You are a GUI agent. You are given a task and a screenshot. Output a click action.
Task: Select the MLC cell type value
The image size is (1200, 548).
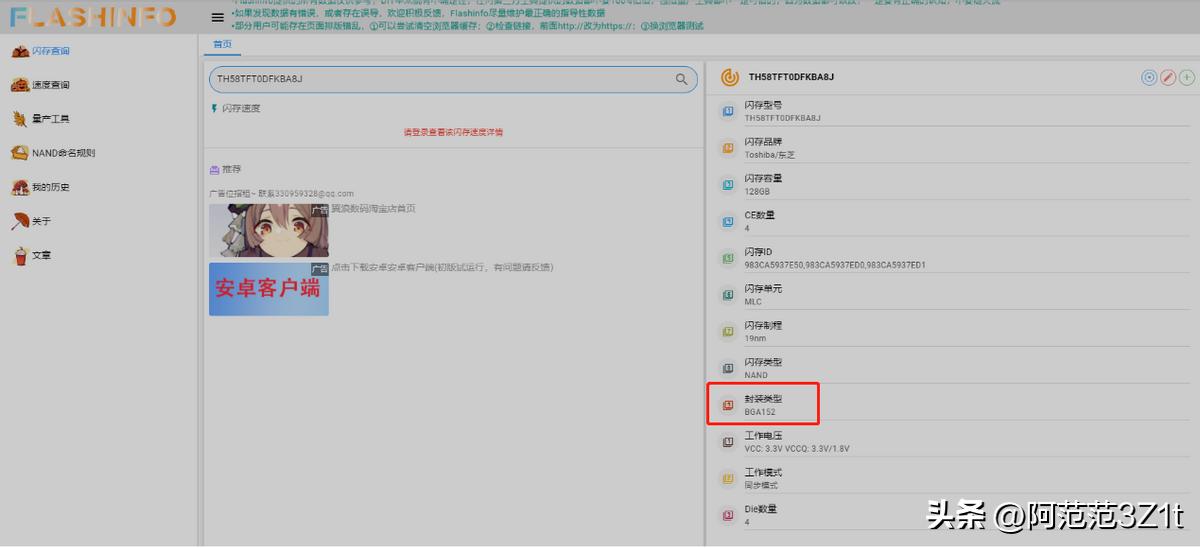point(753,302)
